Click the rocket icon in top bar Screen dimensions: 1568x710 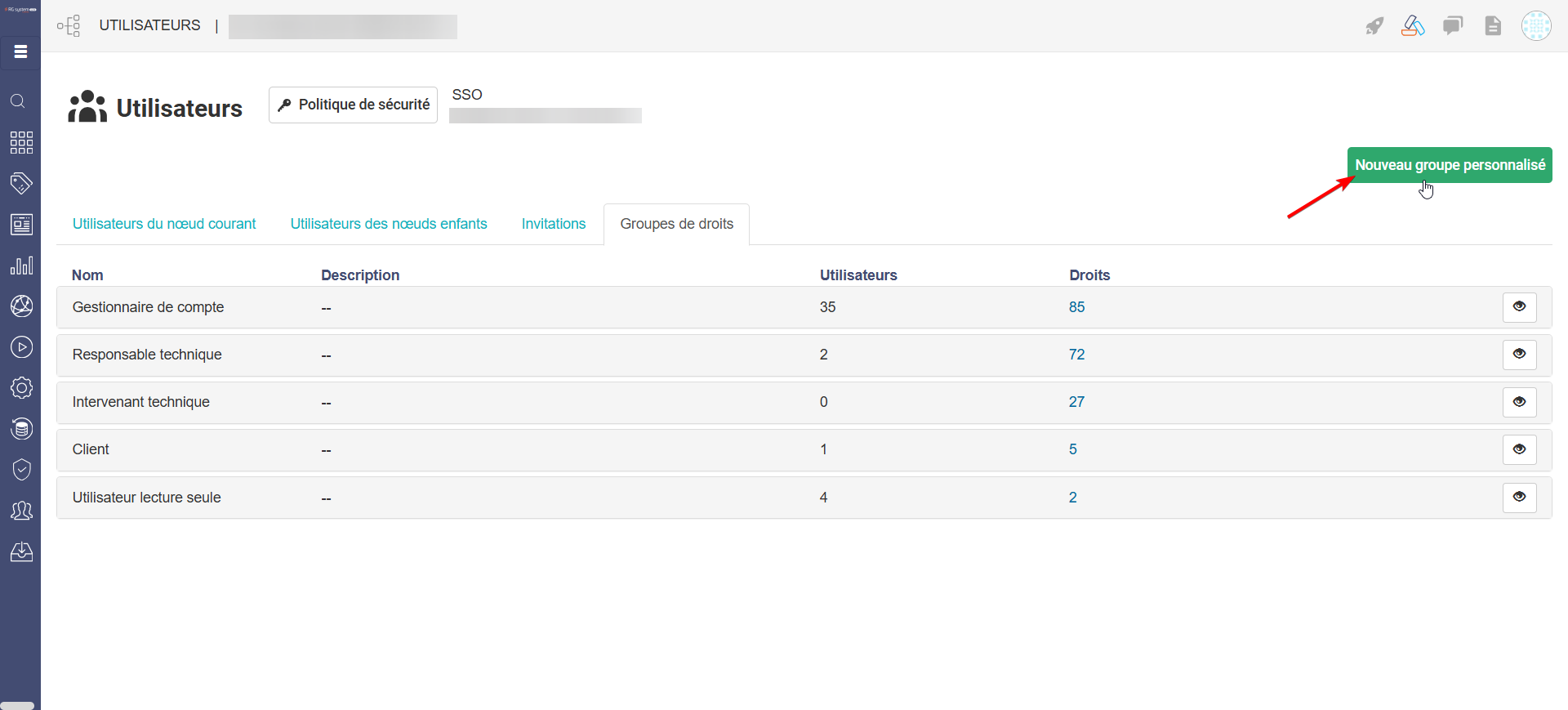(x=1374, y=26)
